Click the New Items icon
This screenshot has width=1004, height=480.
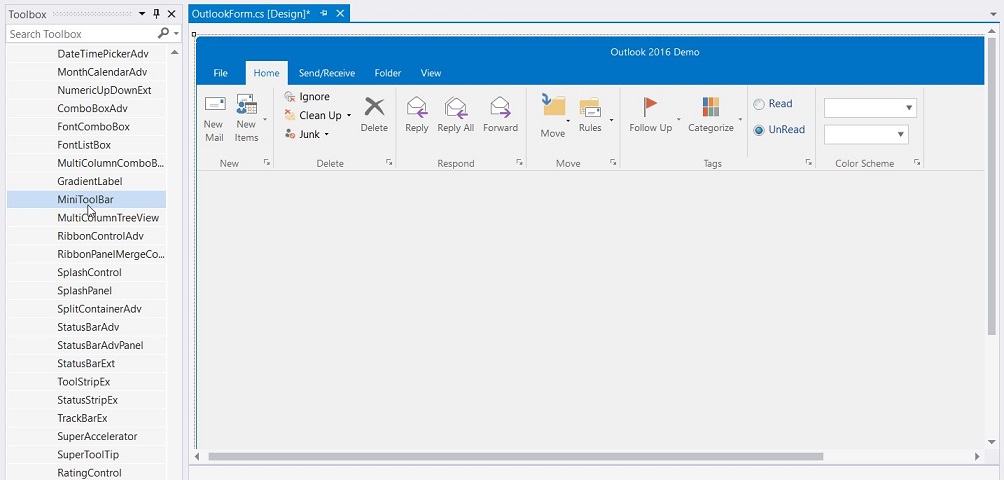coord(247,104)
